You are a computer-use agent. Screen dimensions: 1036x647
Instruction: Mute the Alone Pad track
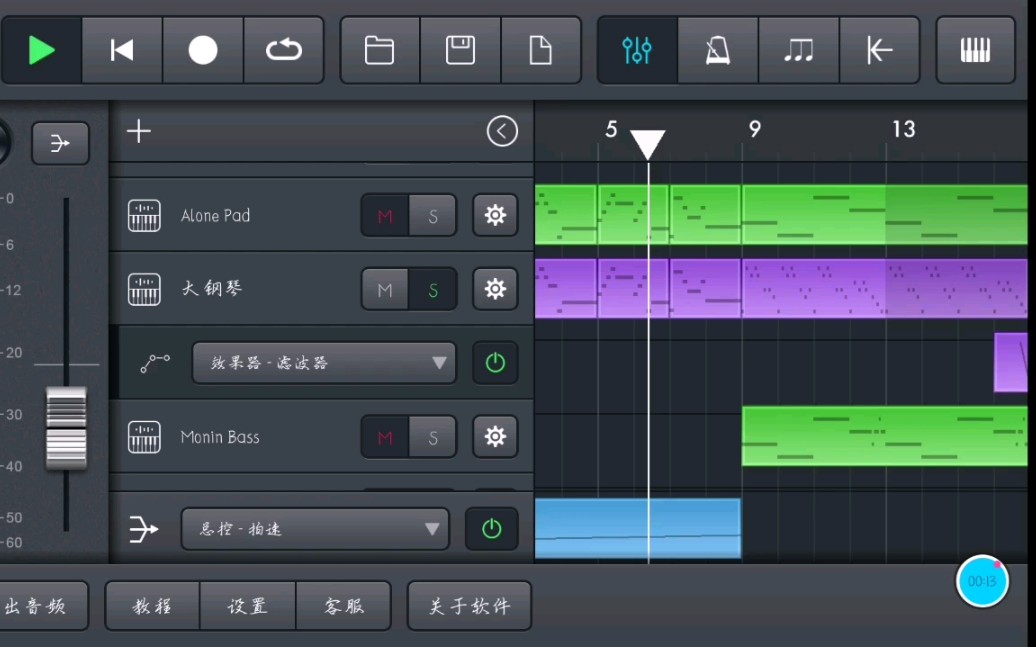coord(385,215)
